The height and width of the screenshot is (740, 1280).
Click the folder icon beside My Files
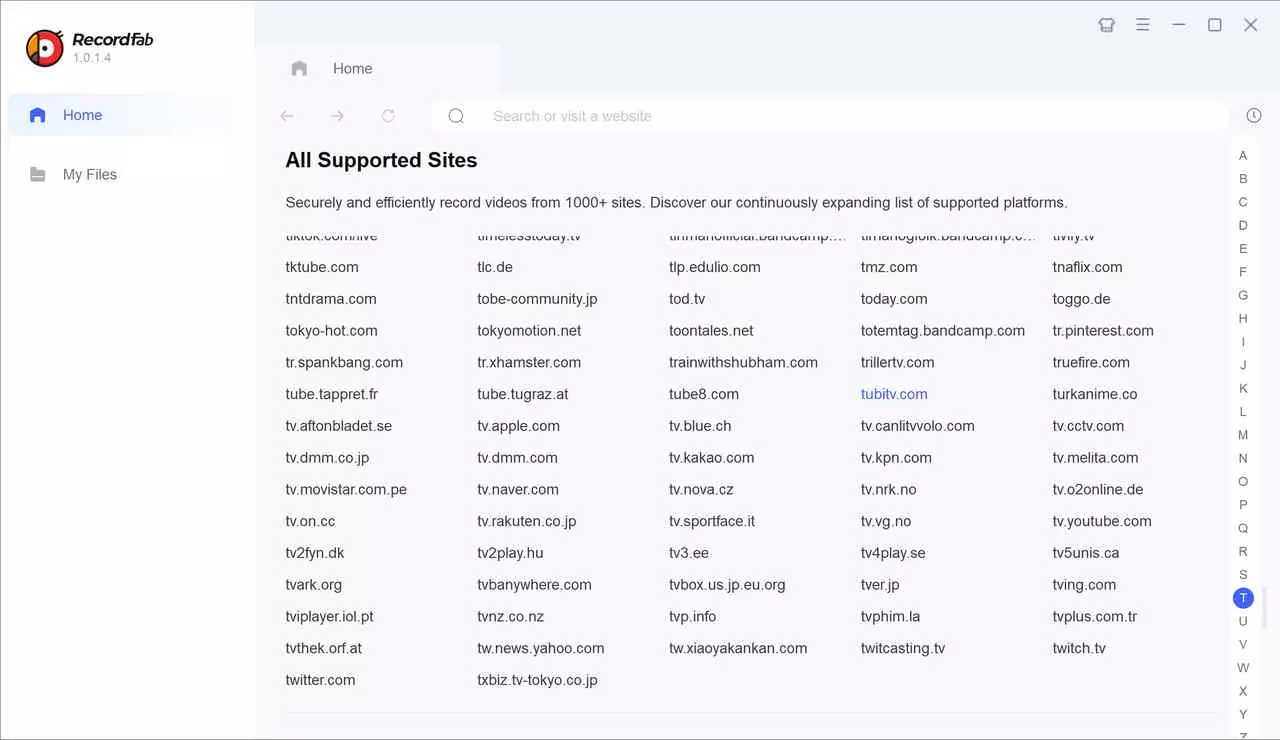(x=38, y=174)
